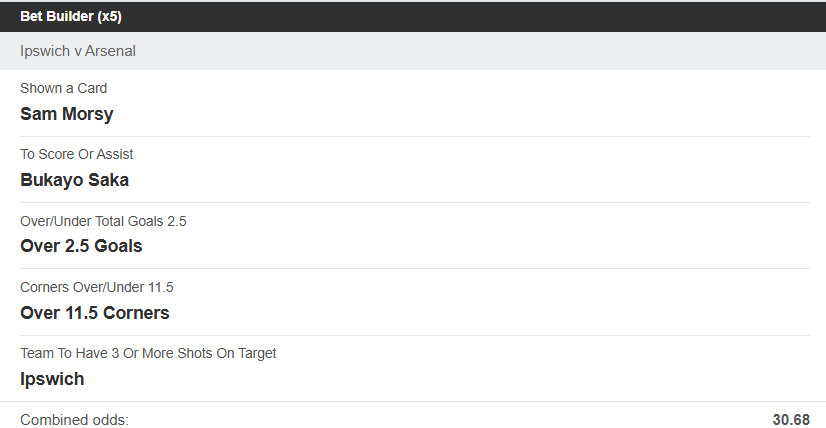Choose the Bukayo Saka selection
The width and height of the screenshot is (826, 428).
75,180
